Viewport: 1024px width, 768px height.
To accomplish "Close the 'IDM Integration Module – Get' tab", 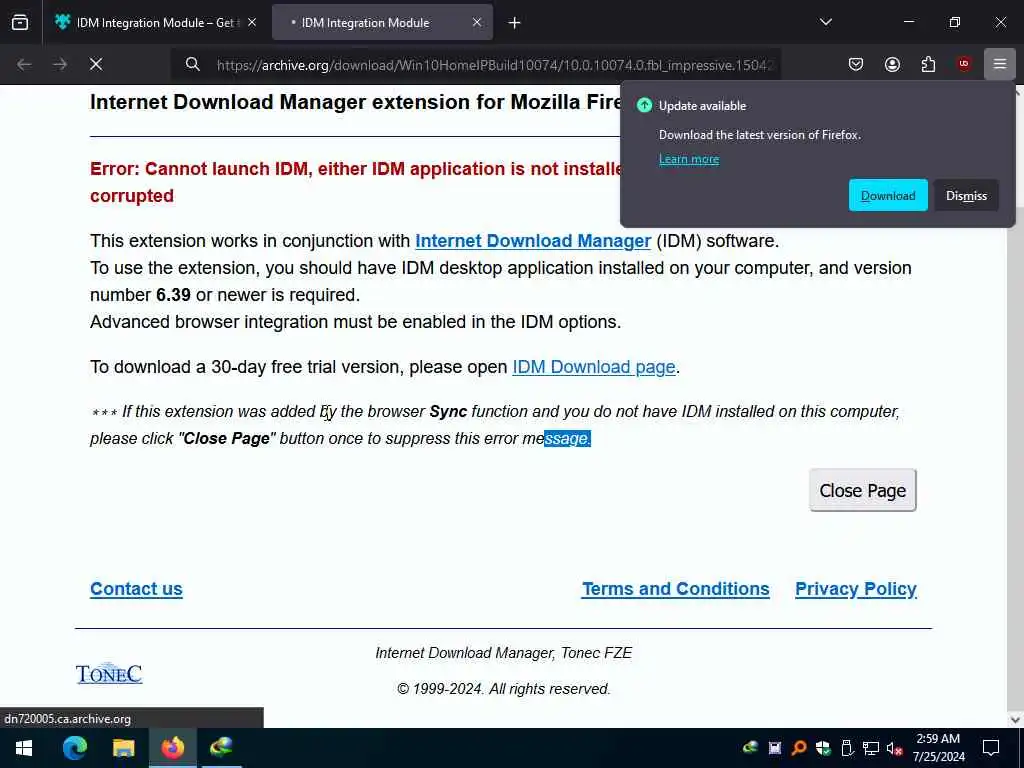I will pos(252,22).
